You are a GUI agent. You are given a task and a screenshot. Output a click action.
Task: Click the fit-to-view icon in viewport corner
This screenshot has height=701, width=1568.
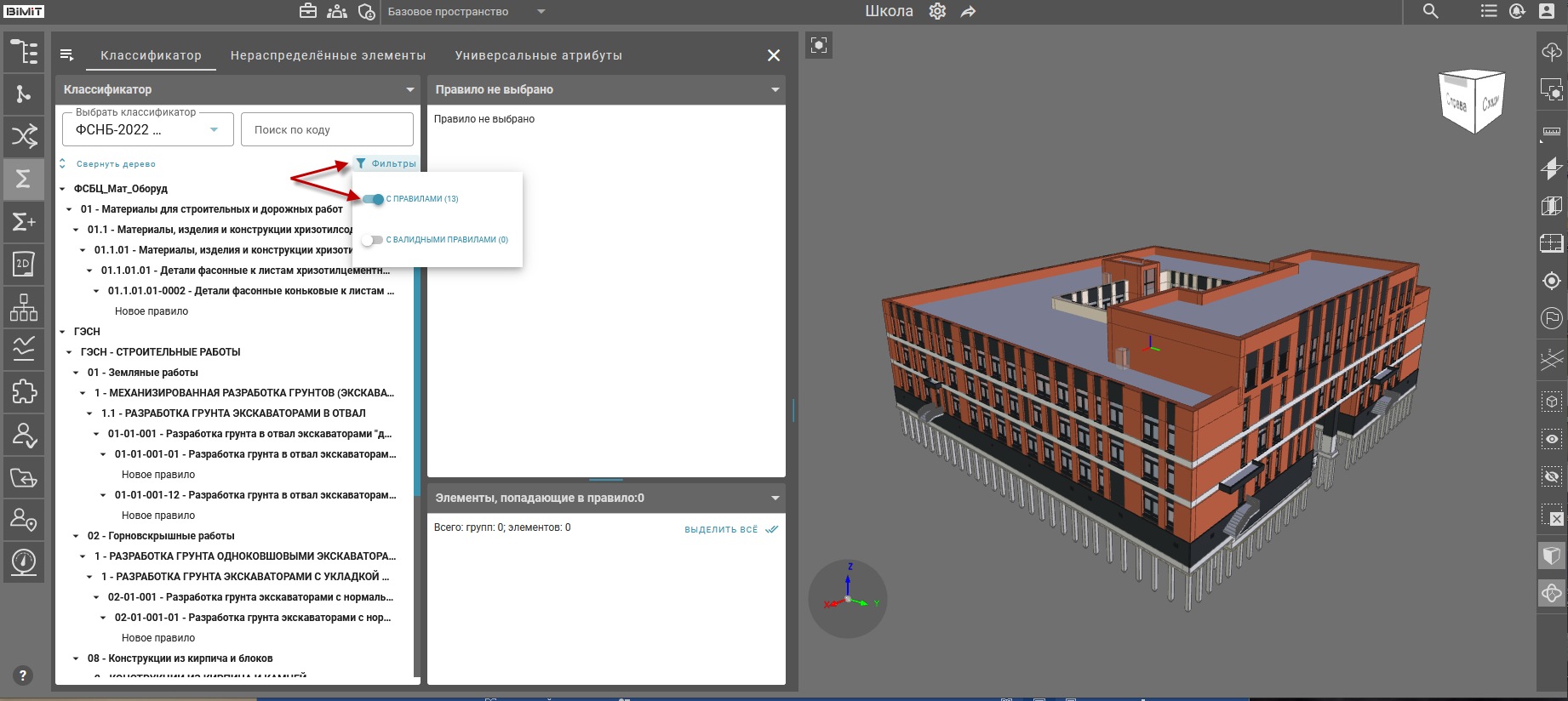tap(819, 45)
